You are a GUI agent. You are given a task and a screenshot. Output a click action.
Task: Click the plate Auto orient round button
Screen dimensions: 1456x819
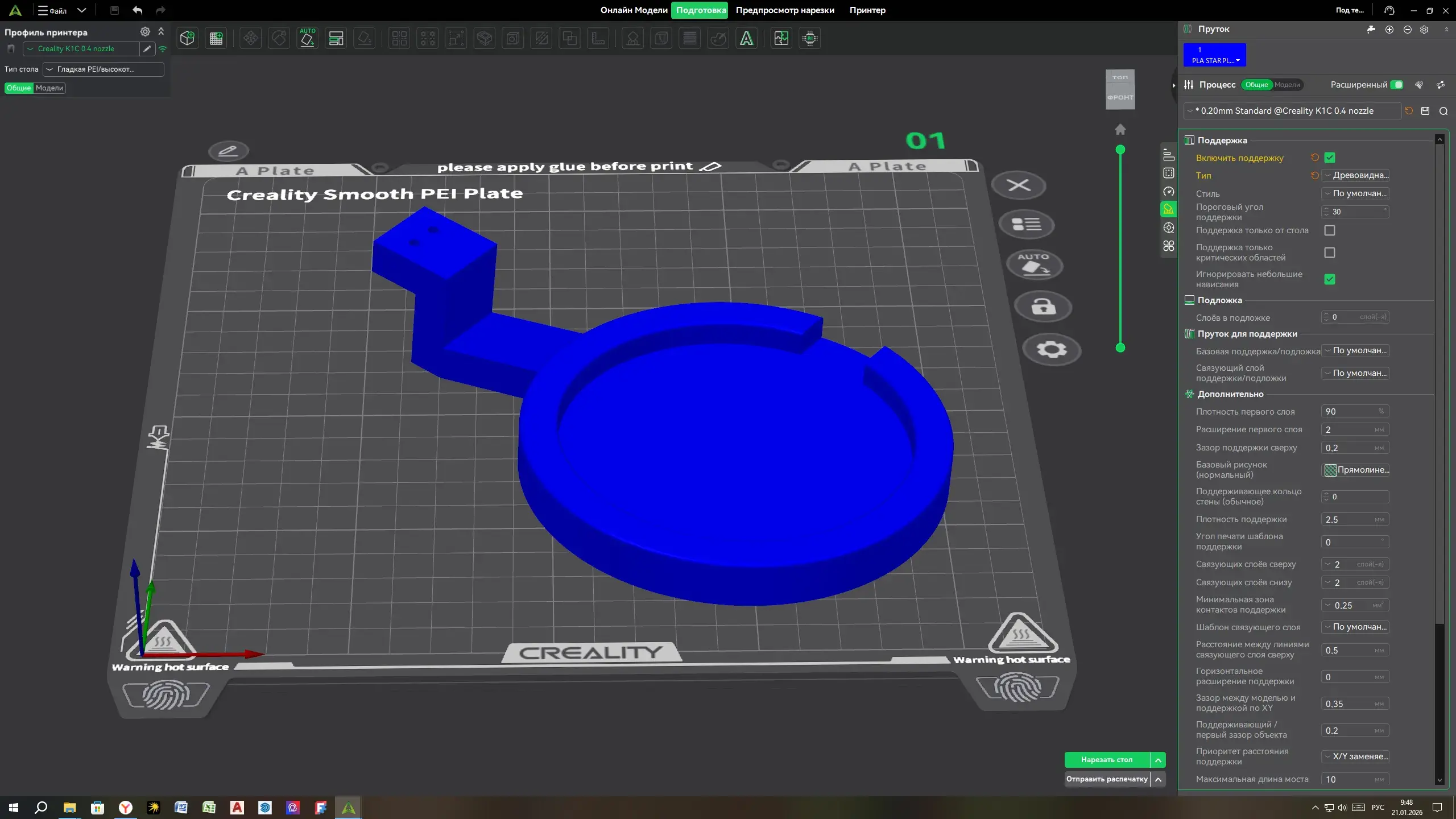pos(1035,265)
